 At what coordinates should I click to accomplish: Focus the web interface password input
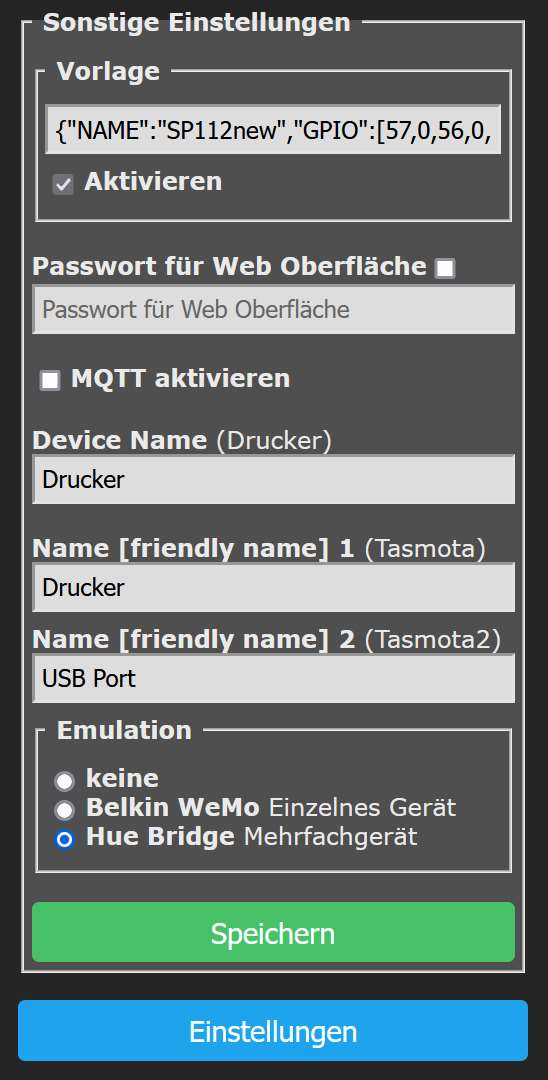(273, 309)
